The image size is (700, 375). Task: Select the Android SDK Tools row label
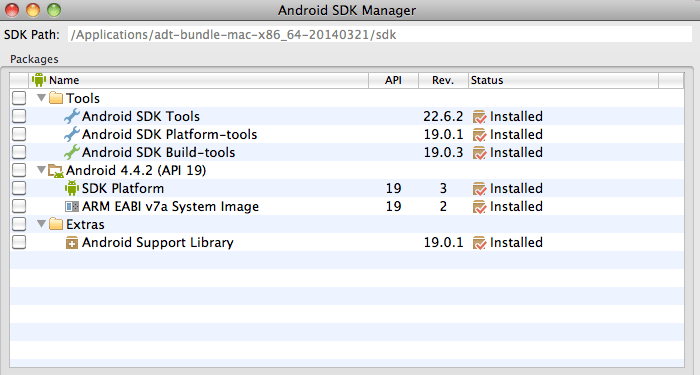pyautogui.click(x=141, y=117)
